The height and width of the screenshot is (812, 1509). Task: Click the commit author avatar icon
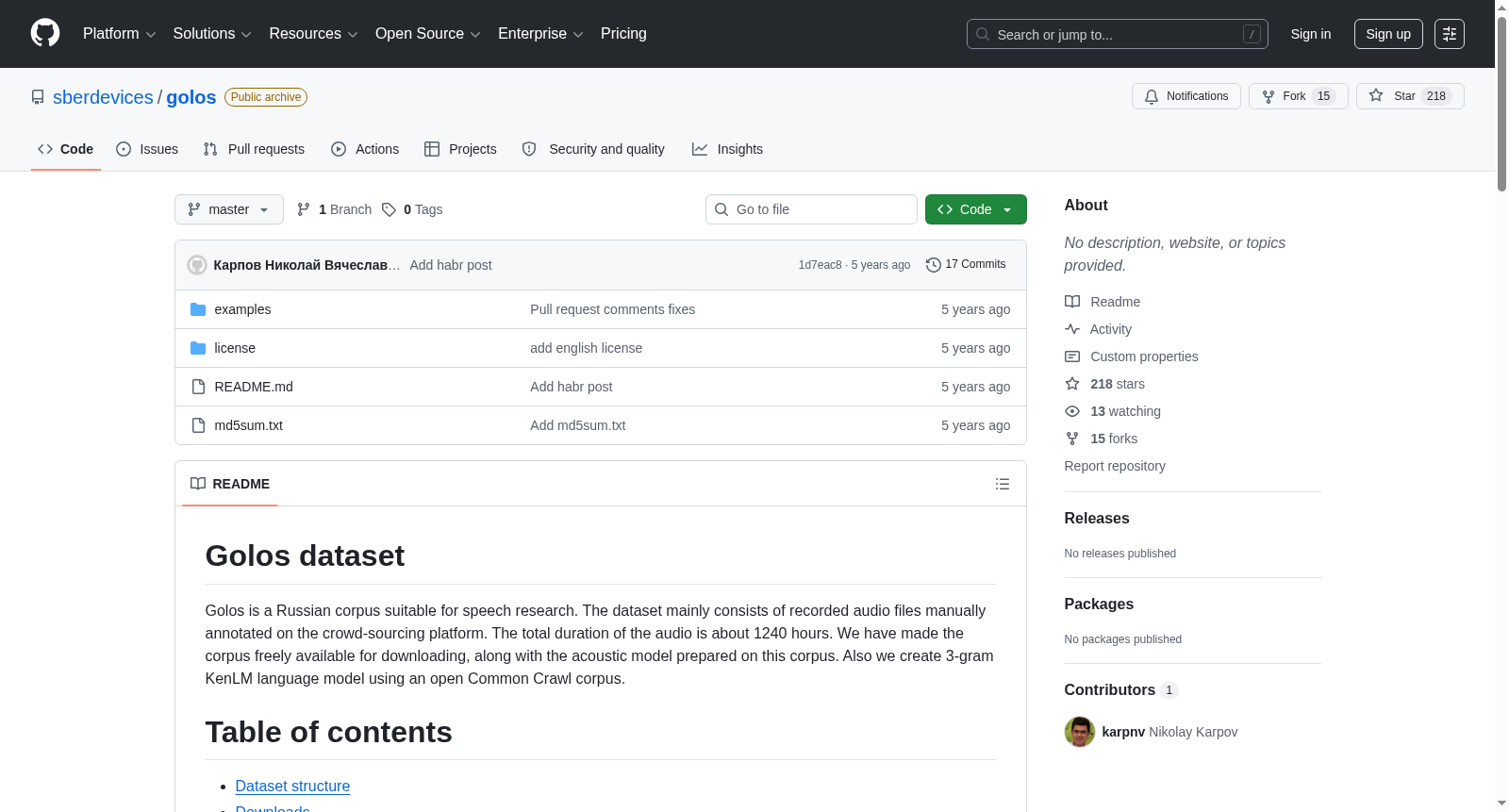197,265
